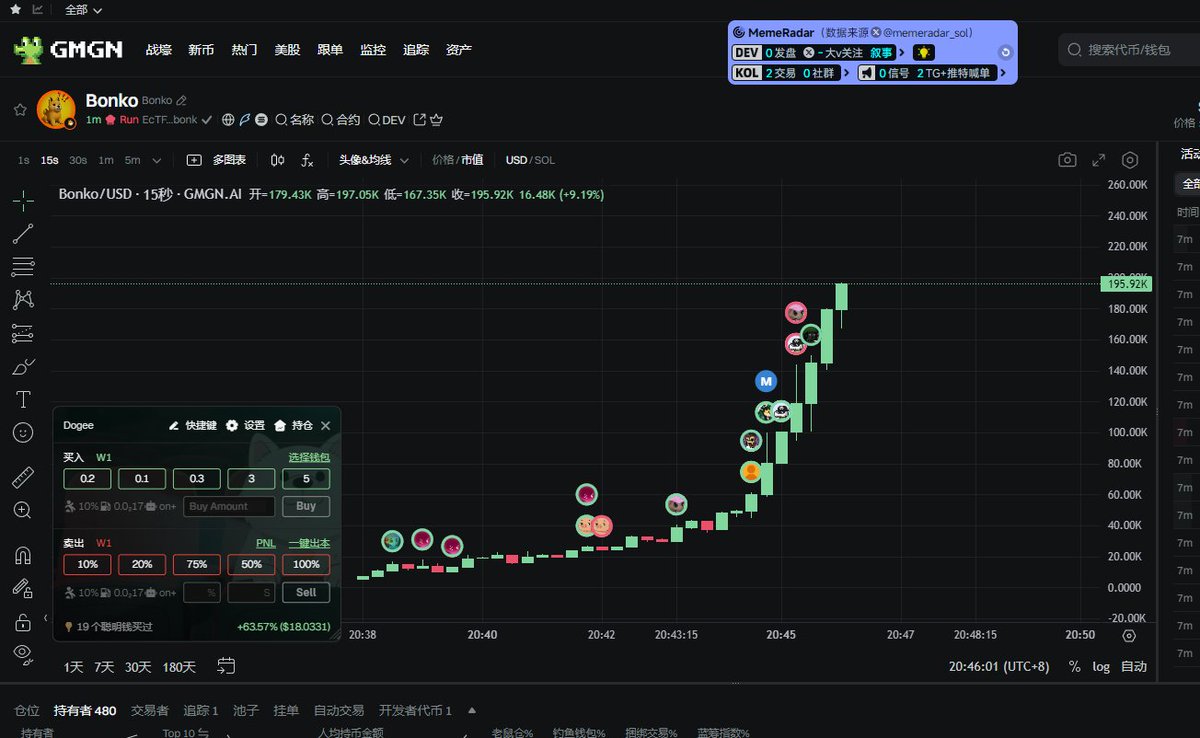This screenshot has height=738, width=1200.
Task: Go to the 跟单 nav menu
Action: point(330,49)
